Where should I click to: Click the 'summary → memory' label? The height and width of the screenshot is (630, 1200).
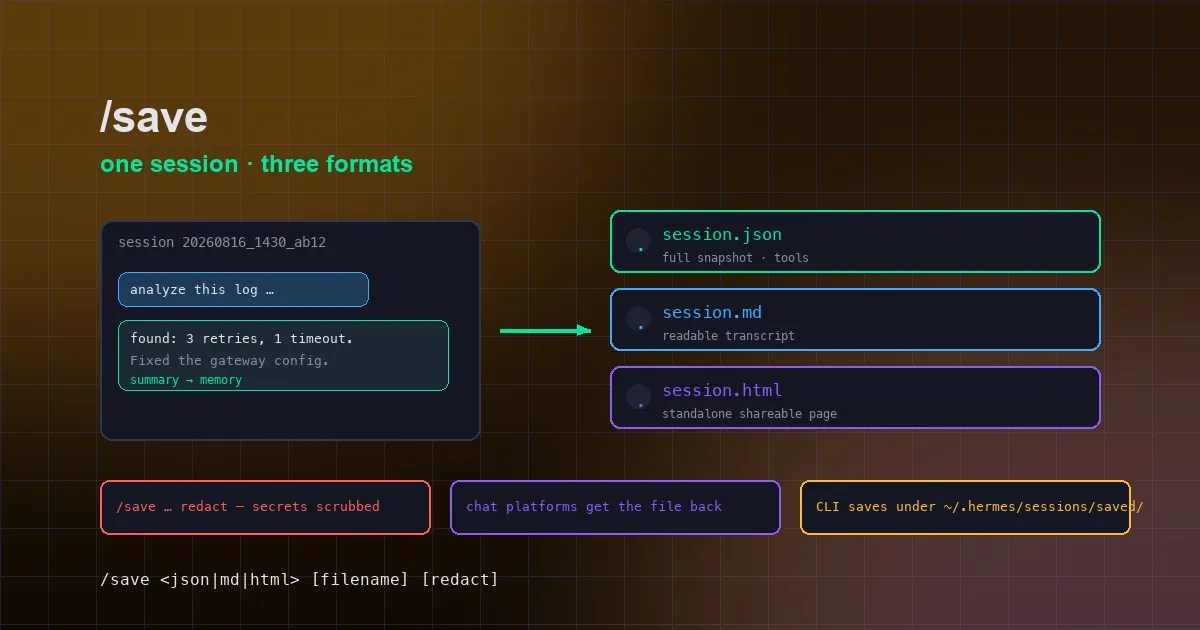pyautogui.click(x=186, y=380)
